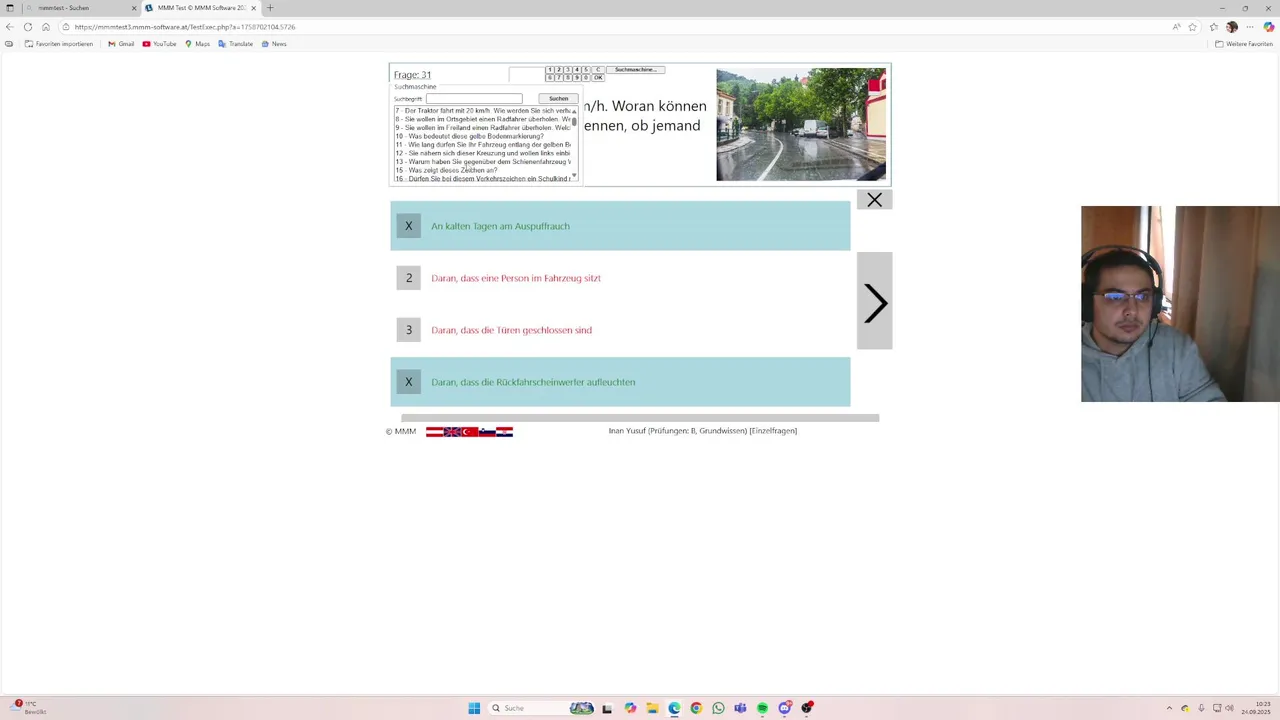Open Maps bookmark

(197, 44)
